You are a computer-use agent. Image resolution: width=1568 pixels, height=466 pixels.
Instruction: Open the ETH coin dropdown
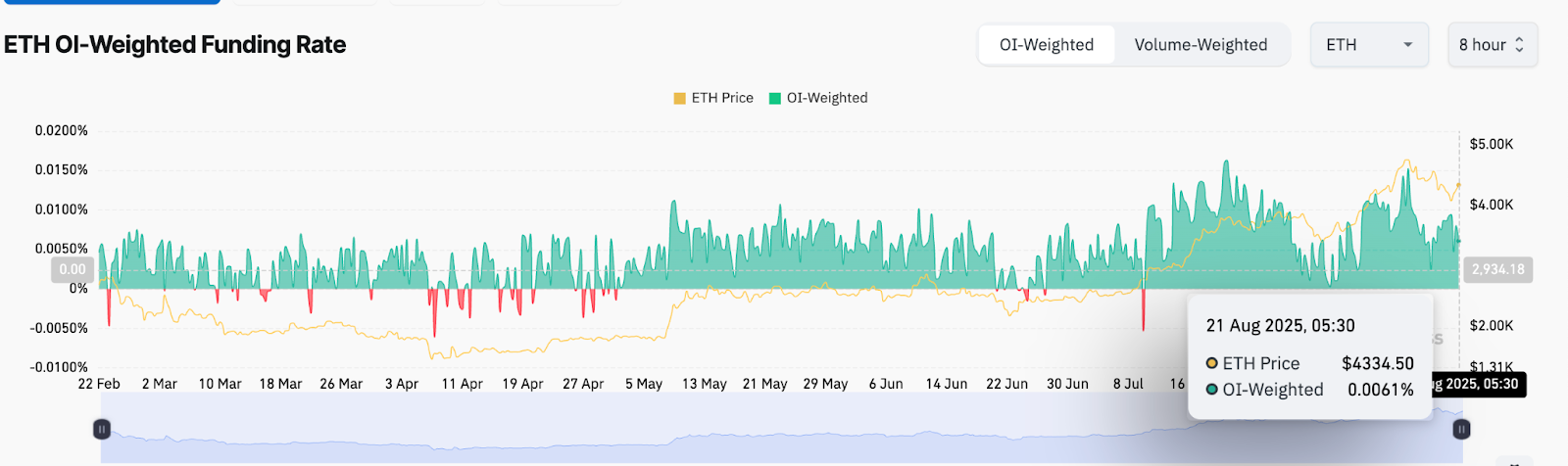click(x=1369, y=45)
